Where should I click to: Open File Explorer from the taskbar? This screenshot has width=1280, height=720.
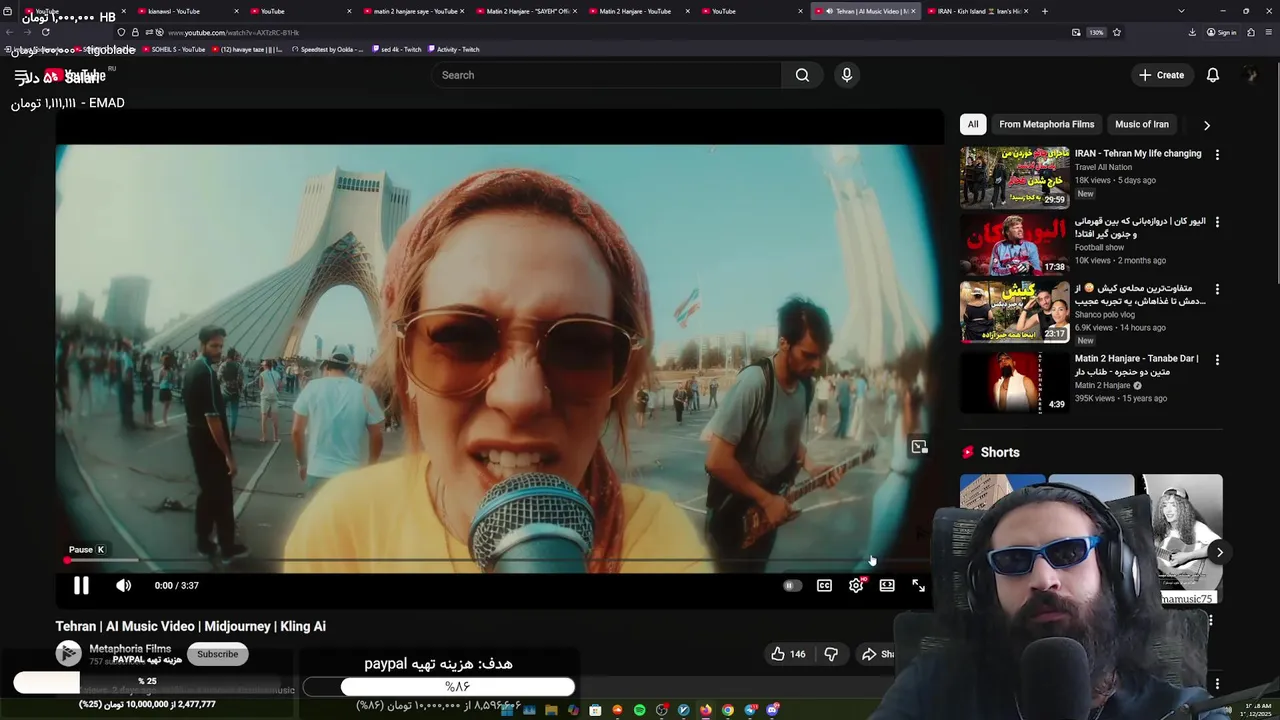[551, 710]
